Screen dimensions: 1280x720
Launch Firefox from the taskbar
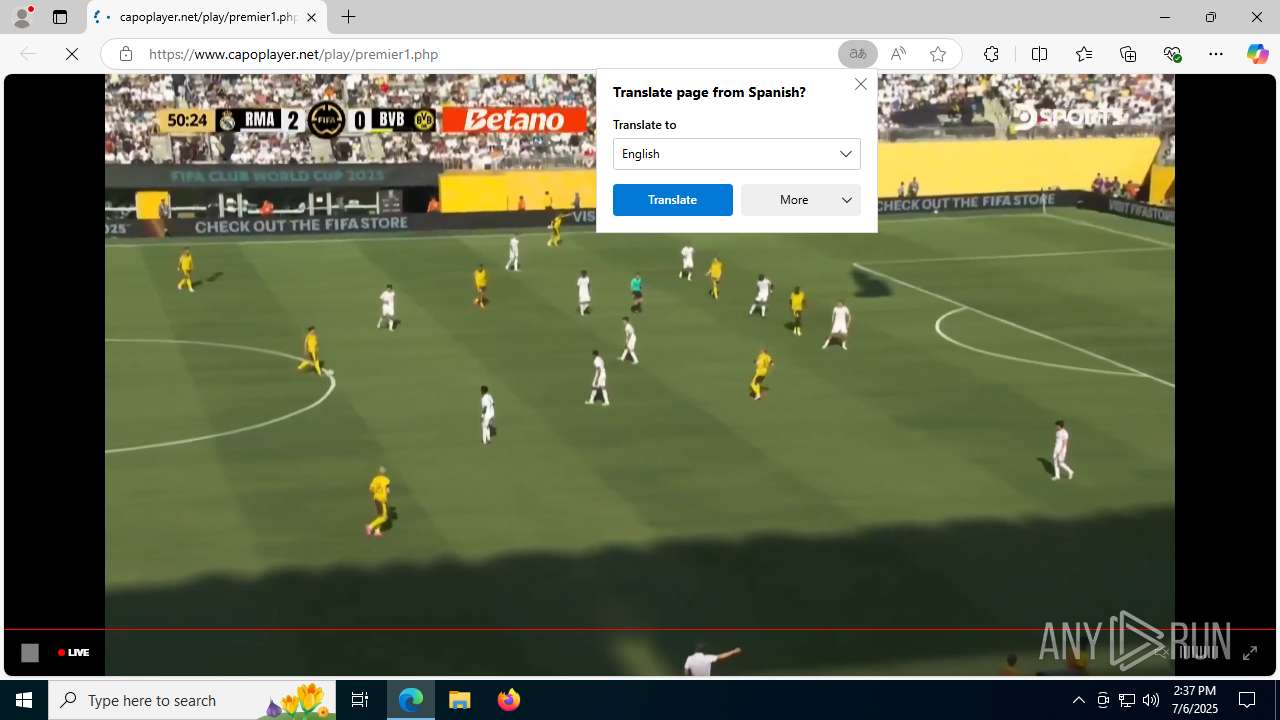coord(509,700)
